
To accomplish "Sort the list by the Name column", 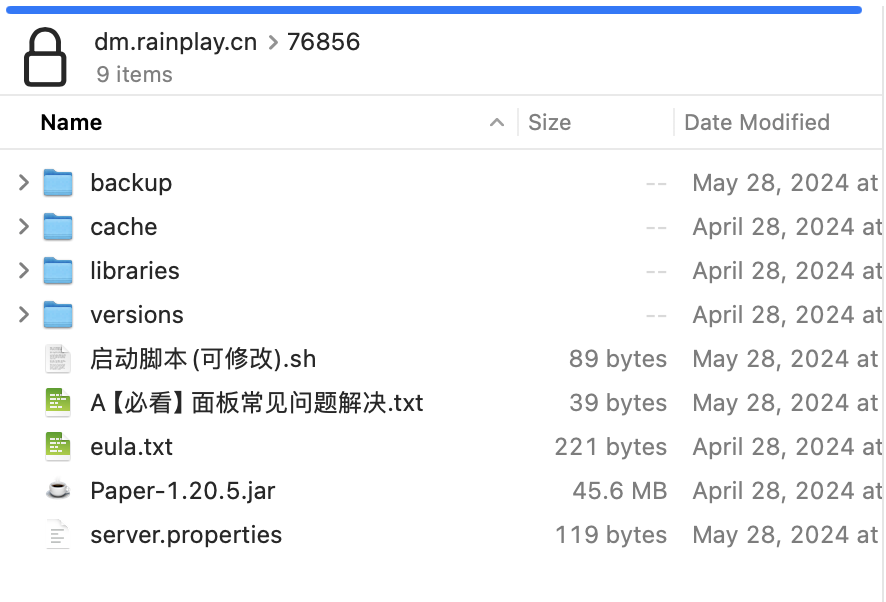I will (71, 122).
